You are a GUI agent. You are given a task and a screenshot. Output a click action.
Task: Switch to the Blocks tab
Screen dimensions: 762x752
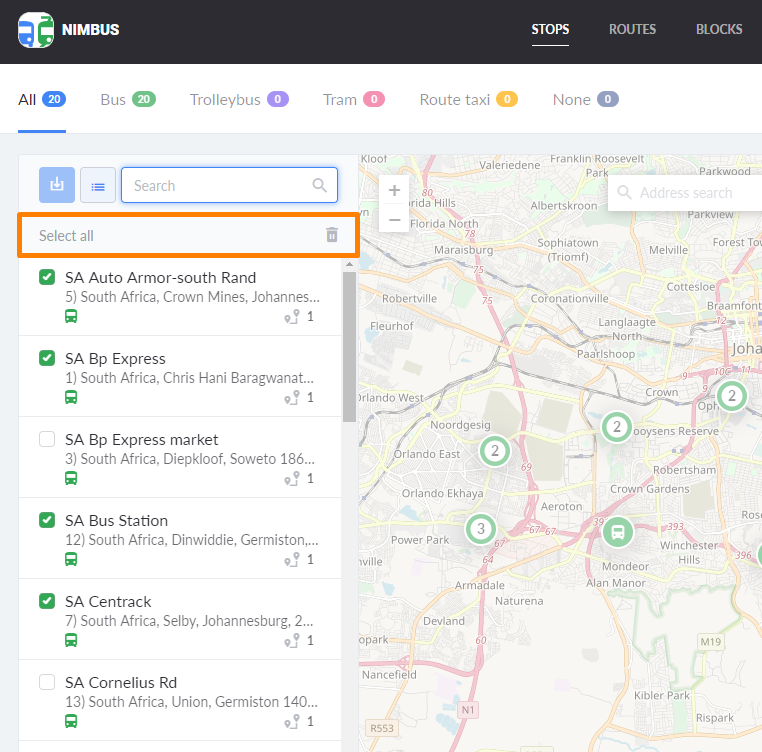(719, 29)
